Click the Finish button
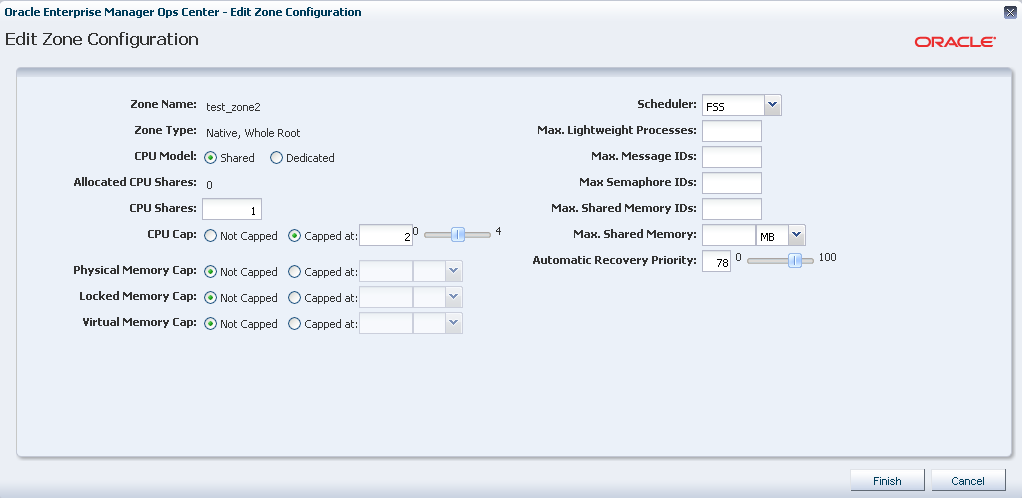 tap(887, 480)
